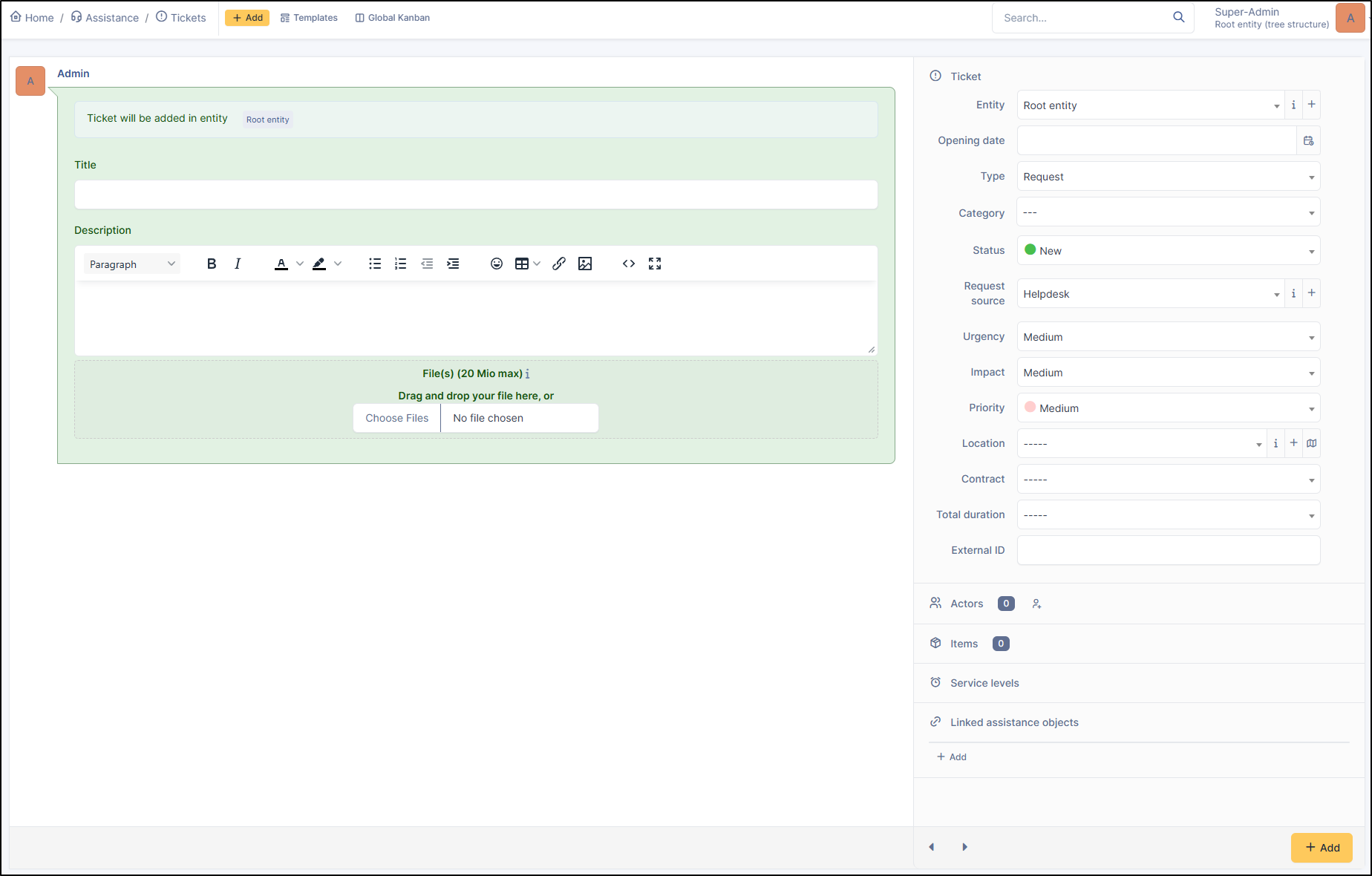The width and height of the screenshot is (1372, 876).
Task: Toggle italic formatting in description editor
Action: [x=238, y=264]
